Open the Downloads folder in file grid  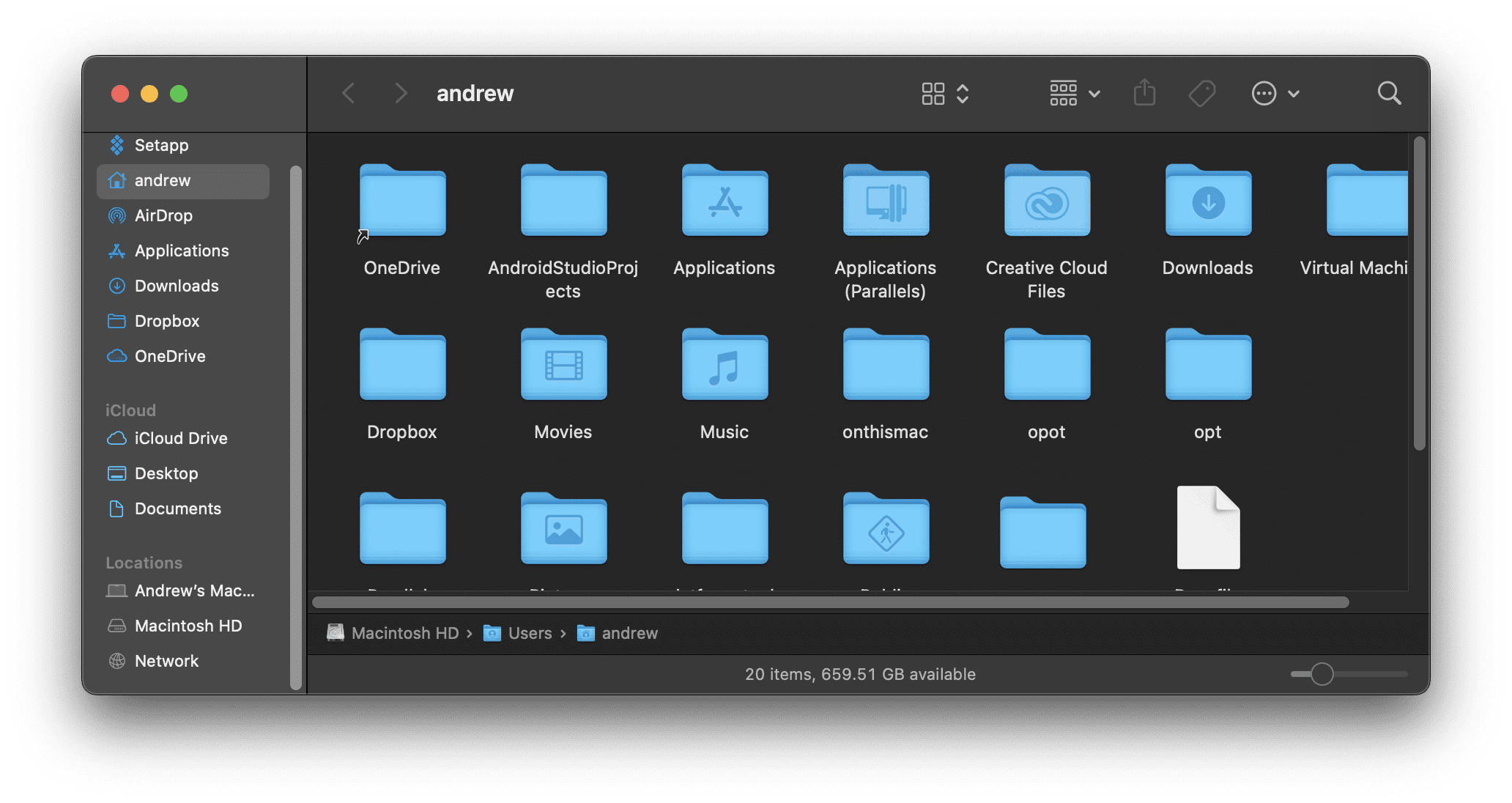pos(1208,200)
